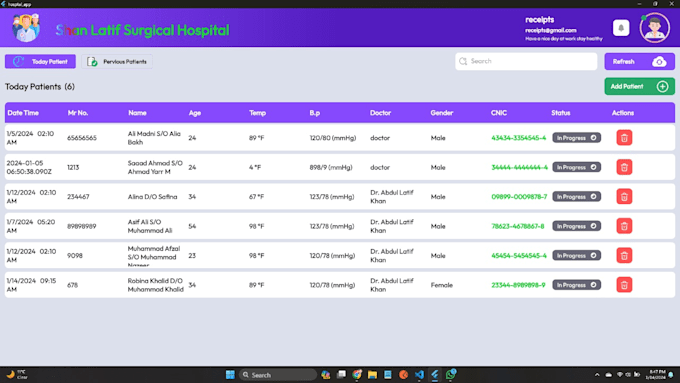The image size is (680, 383).
Task: Switch to Today Patient tab
Action: 40,62
